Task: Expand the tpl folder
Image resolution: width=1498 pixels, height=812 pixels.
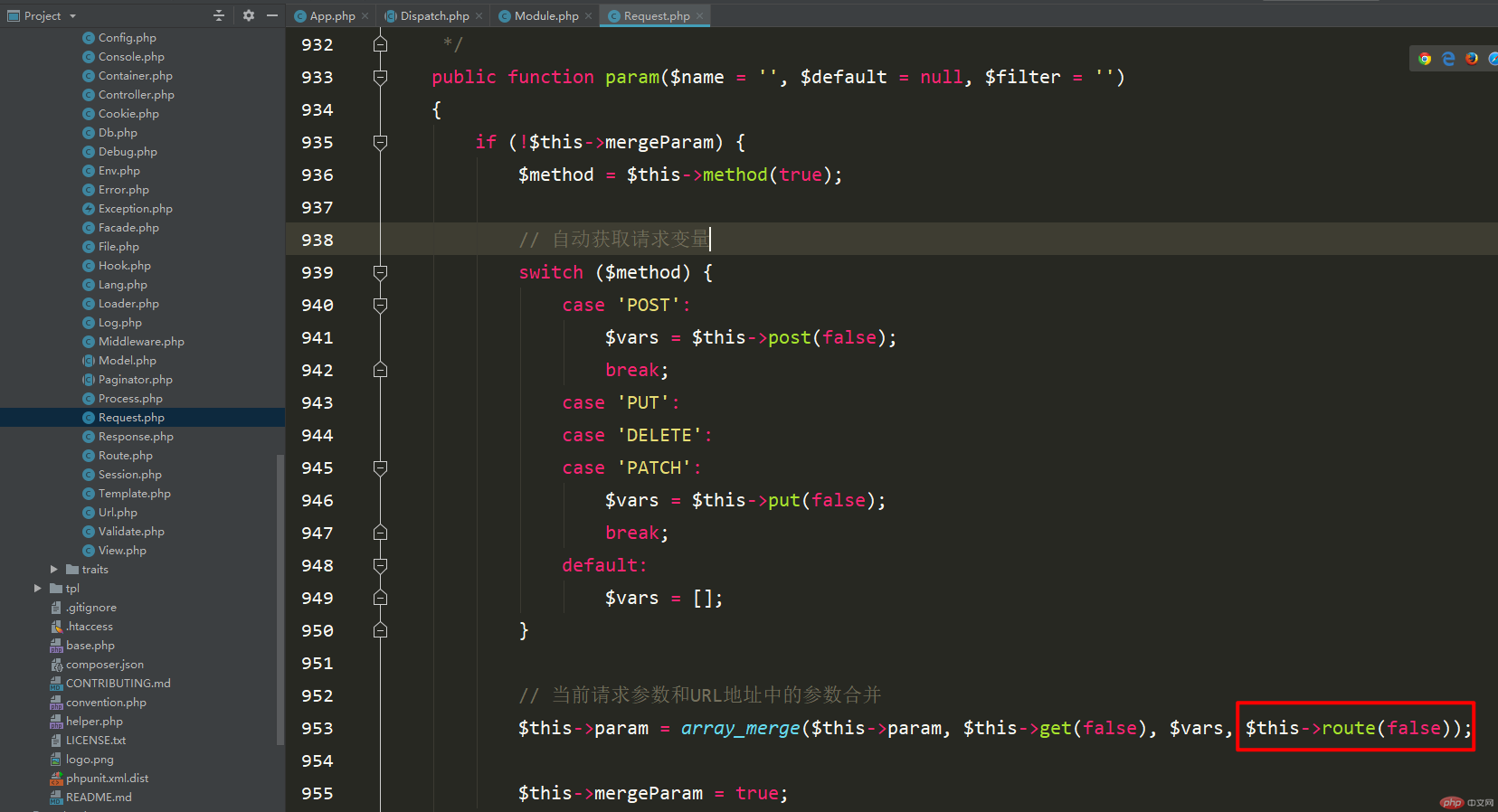Action: tap(38, 588)
